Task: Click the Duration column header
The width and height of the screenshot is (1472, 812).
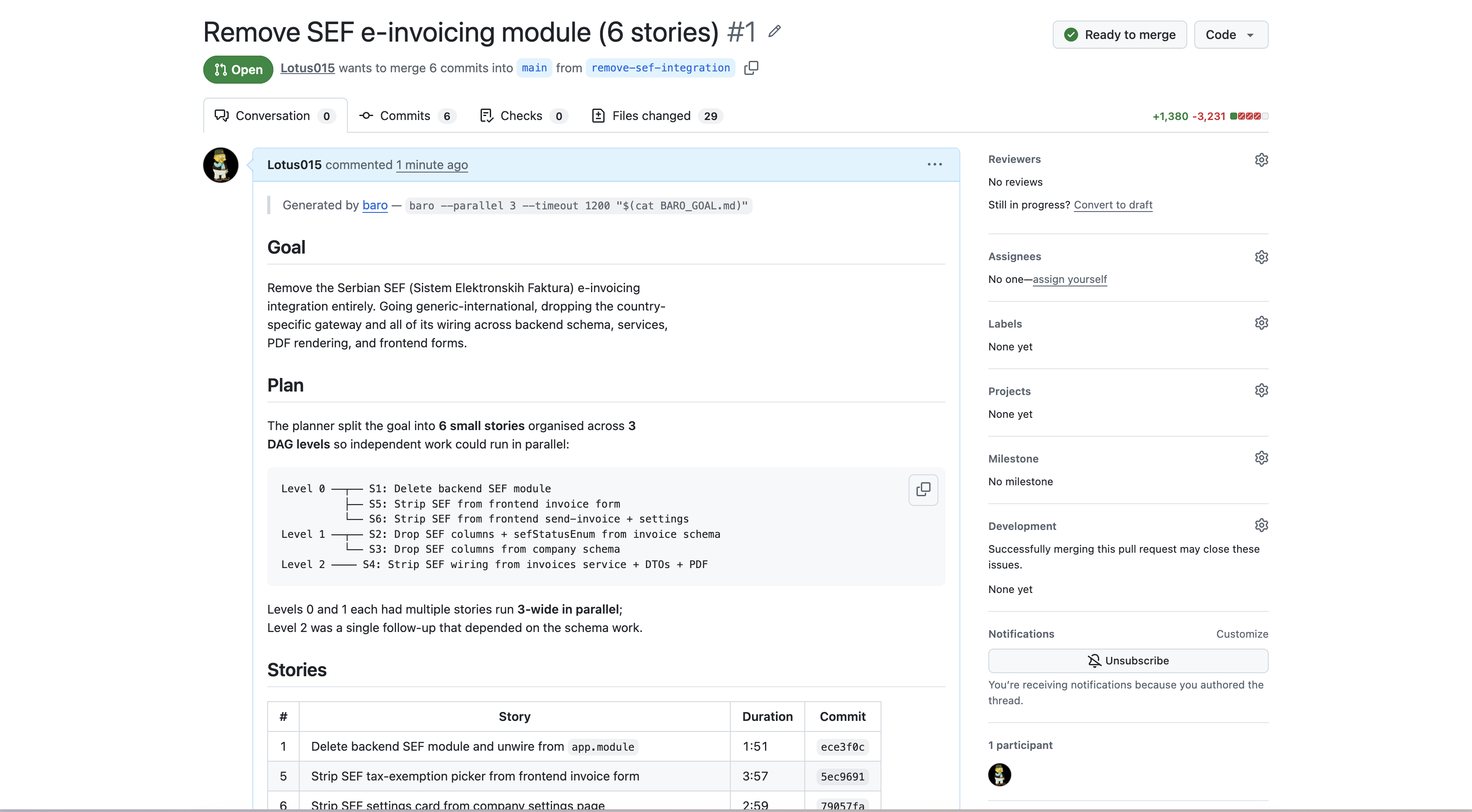Action: [x=768, y=717]
